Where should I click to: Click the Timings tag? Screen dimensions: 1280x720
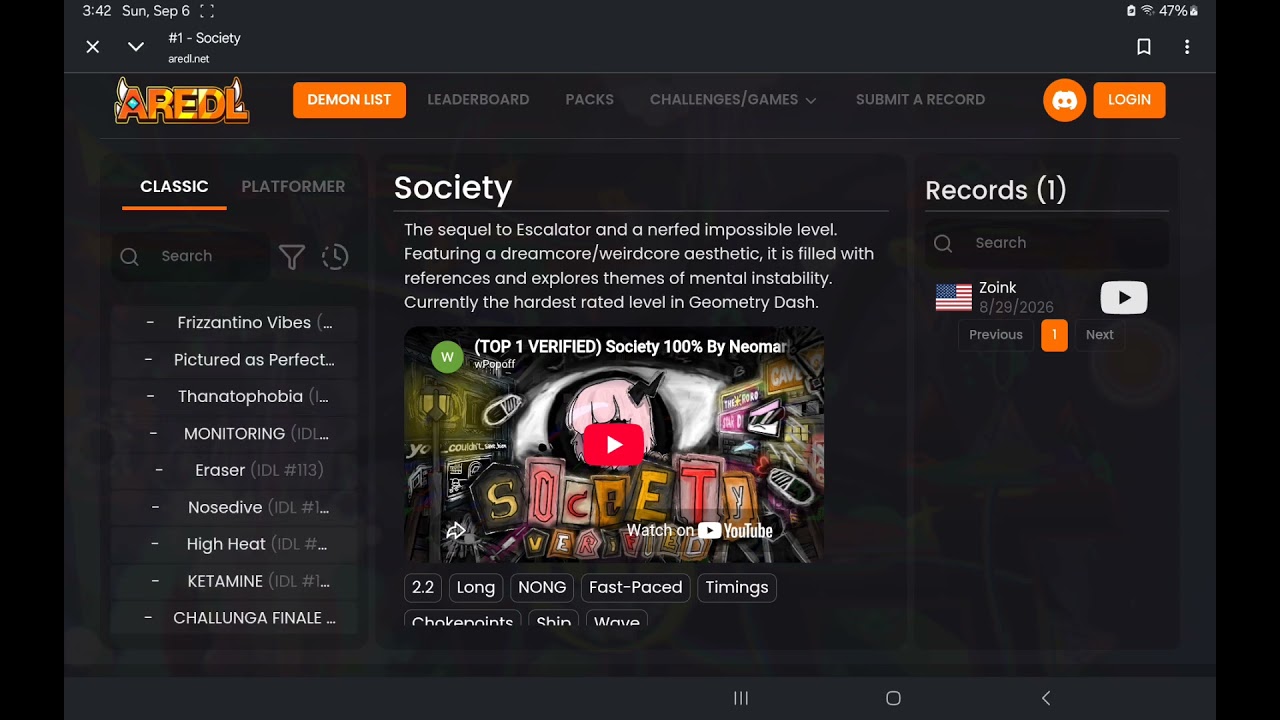point(737,588)
